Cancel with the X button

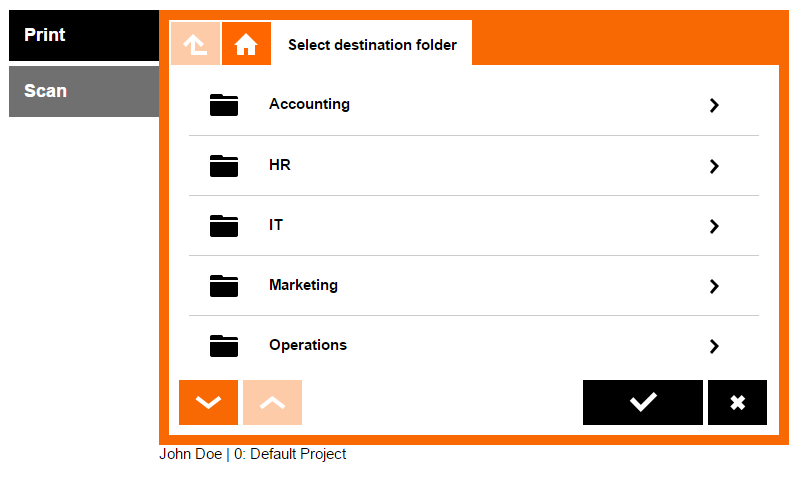click(737, 402)
